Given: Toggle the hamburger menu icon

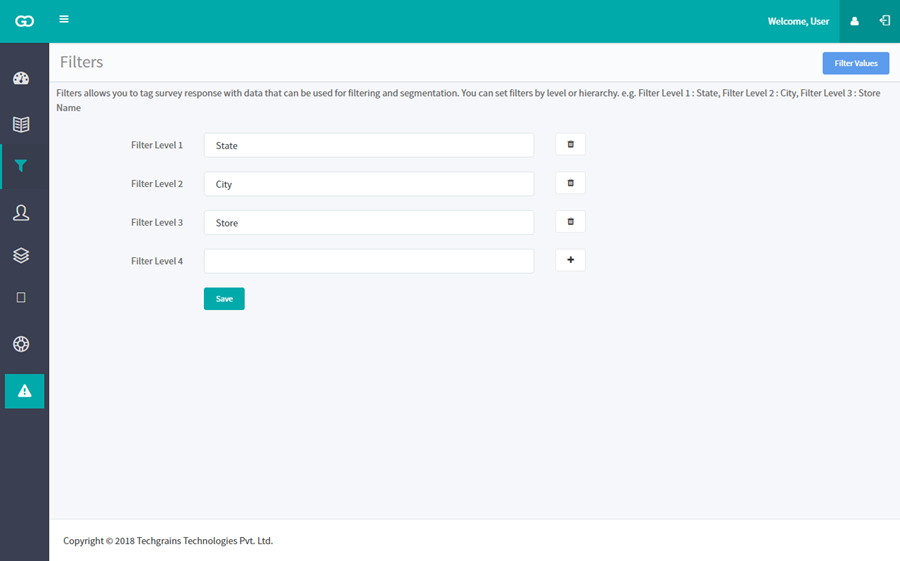Looking at the screenshot, I should tap(64, 20).
